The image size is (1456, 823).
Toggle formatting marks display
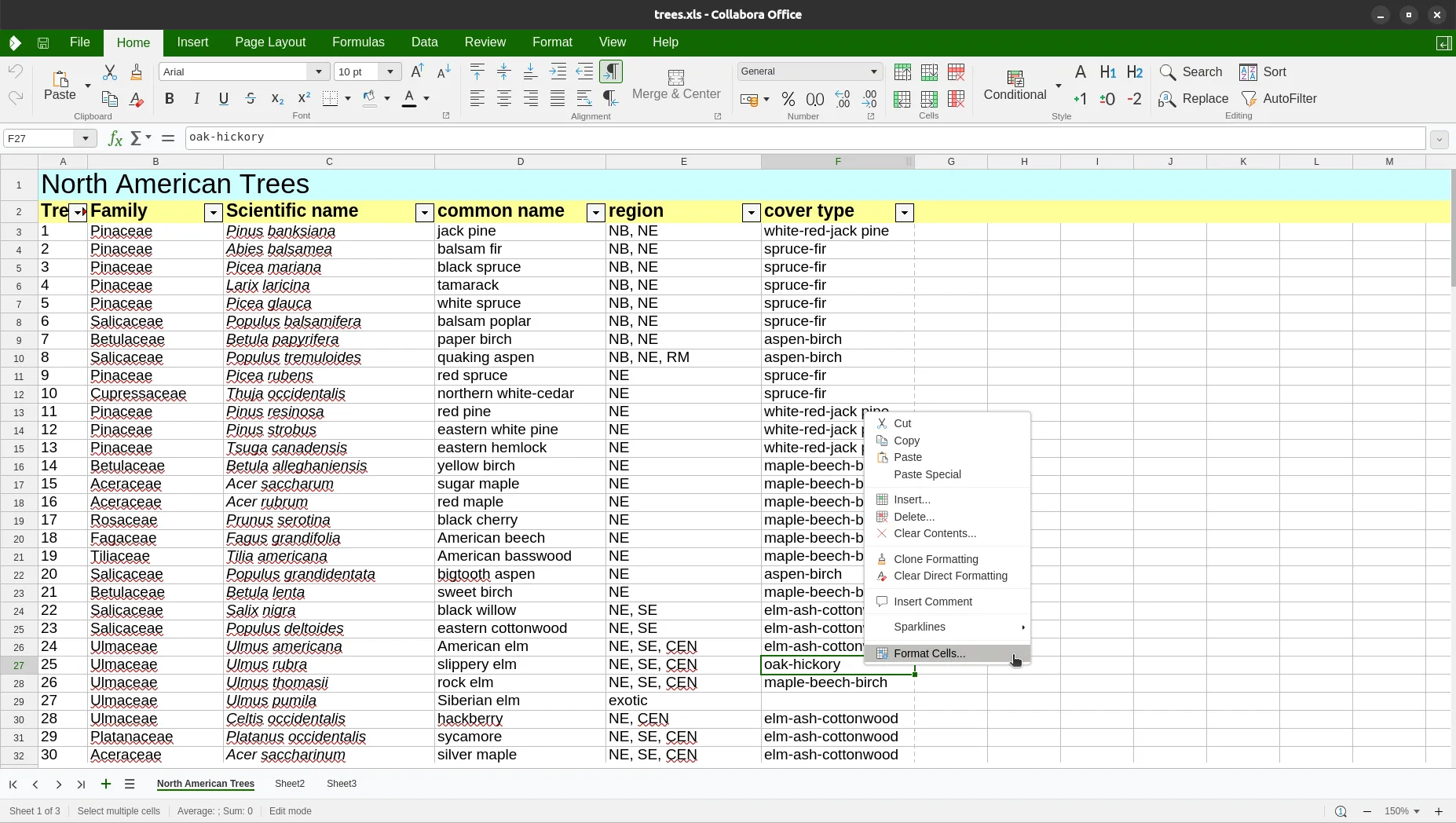(610, 71)
